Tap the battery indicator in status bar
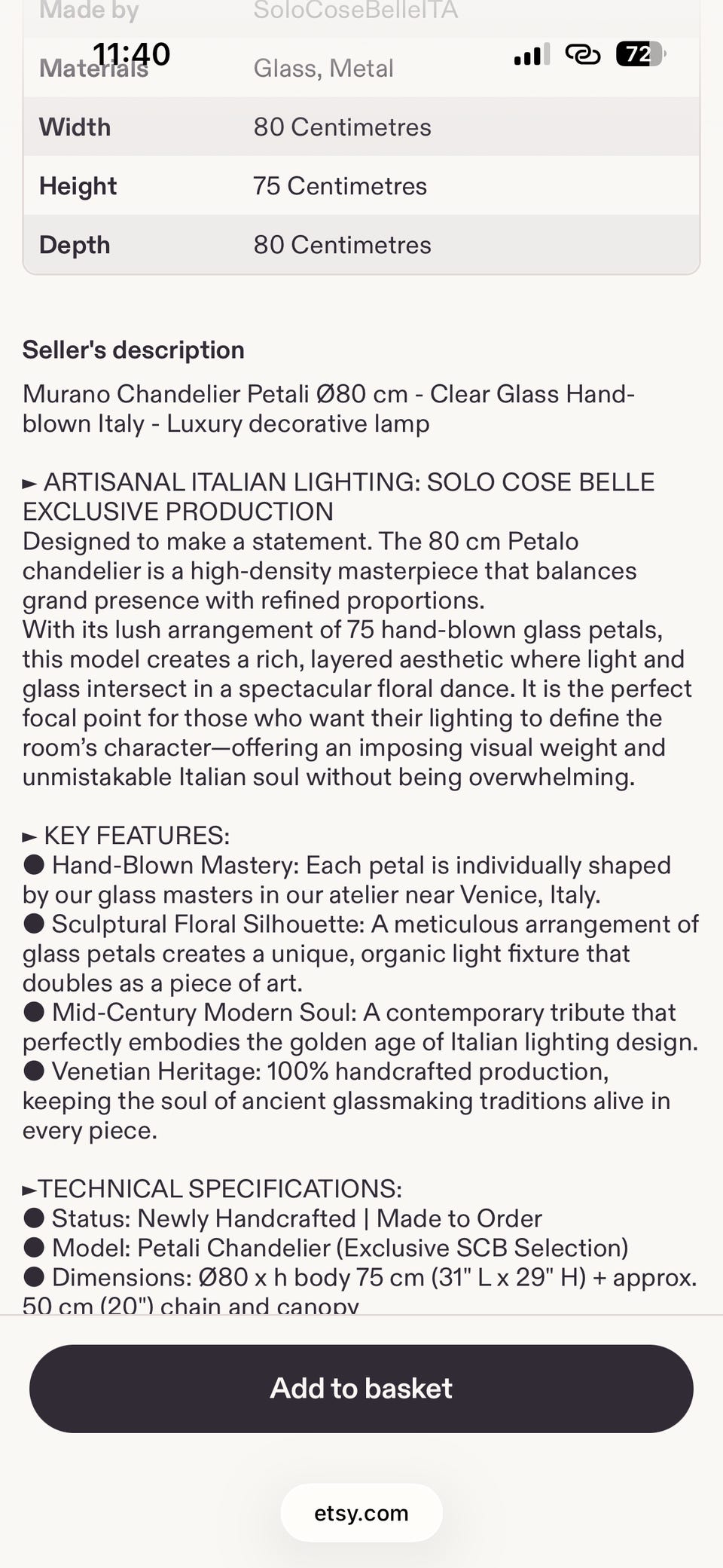The width and height of the screenshot is (723, 1568). (x=640, y=54)
